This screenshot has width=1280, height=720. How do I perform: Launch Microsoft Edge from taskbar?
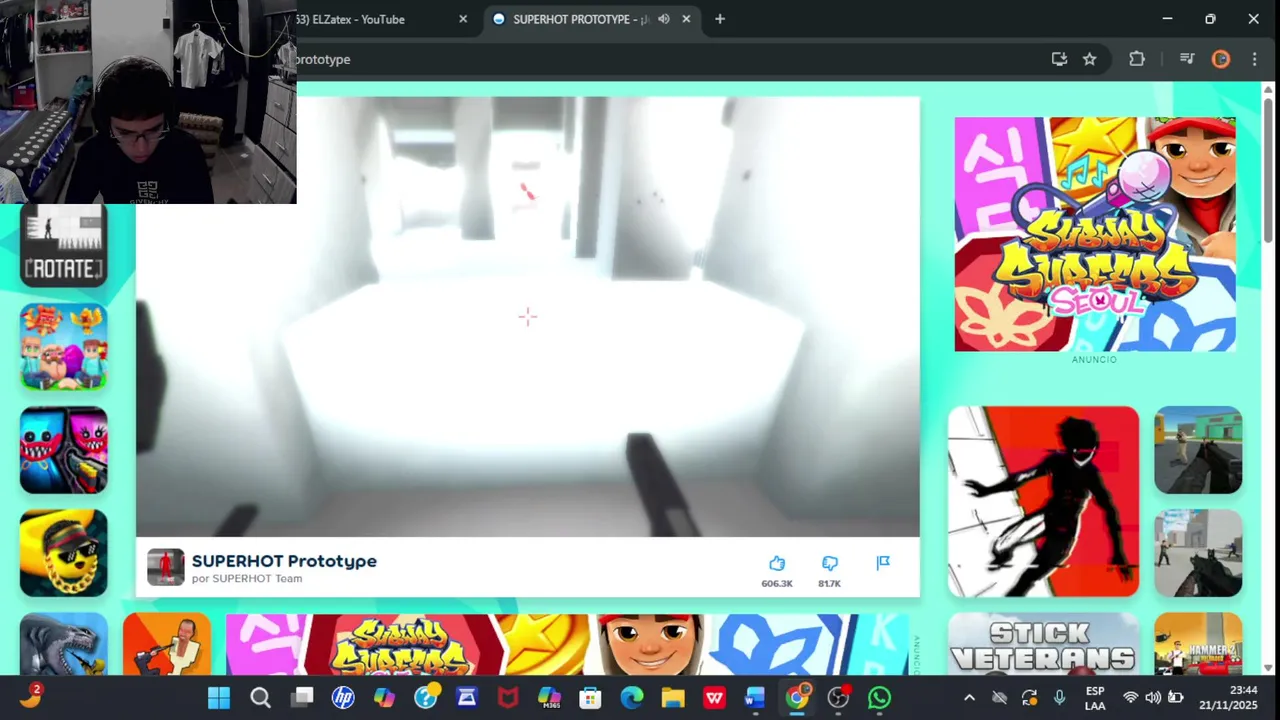pos(632,698)
